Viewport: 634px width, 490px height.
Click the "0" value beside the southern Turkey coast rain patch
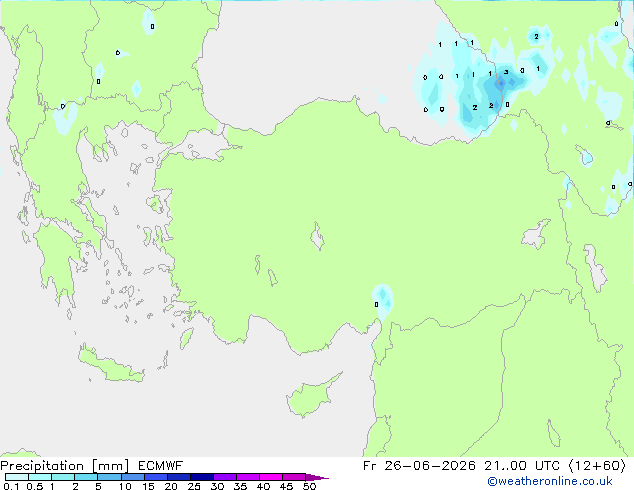[376, 304]
